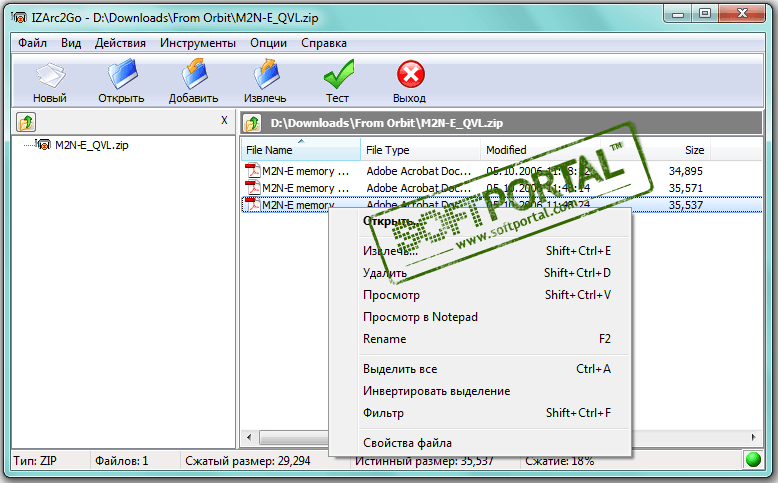Viewport: 778px width, 483px height.
Task: Run archive test with green checkmark
Action: (x=338, y=74)
